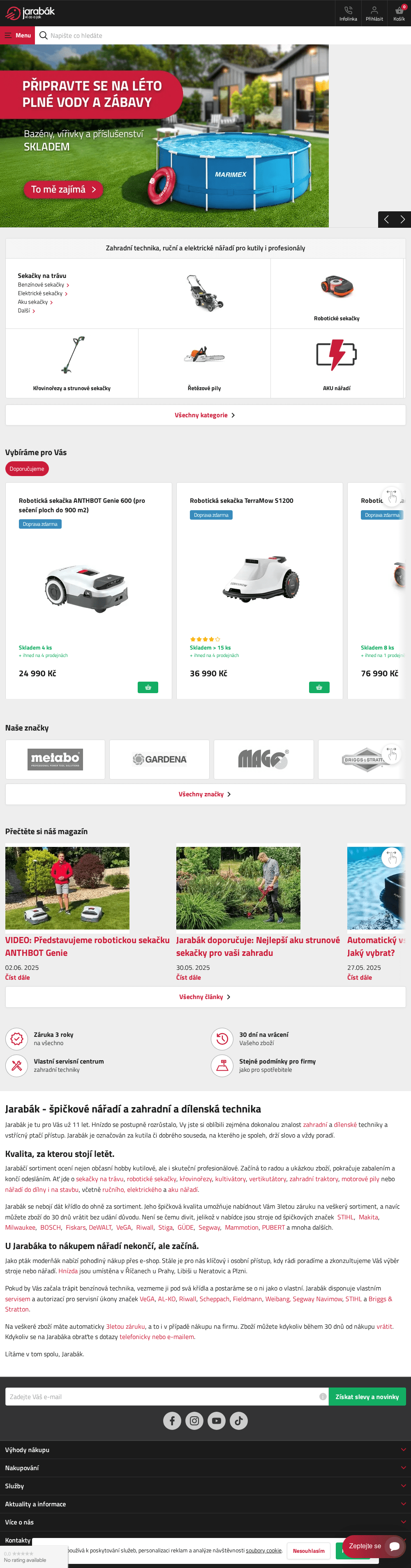
Task: Open the Gardena brand logo
Action: click(159, 759)
